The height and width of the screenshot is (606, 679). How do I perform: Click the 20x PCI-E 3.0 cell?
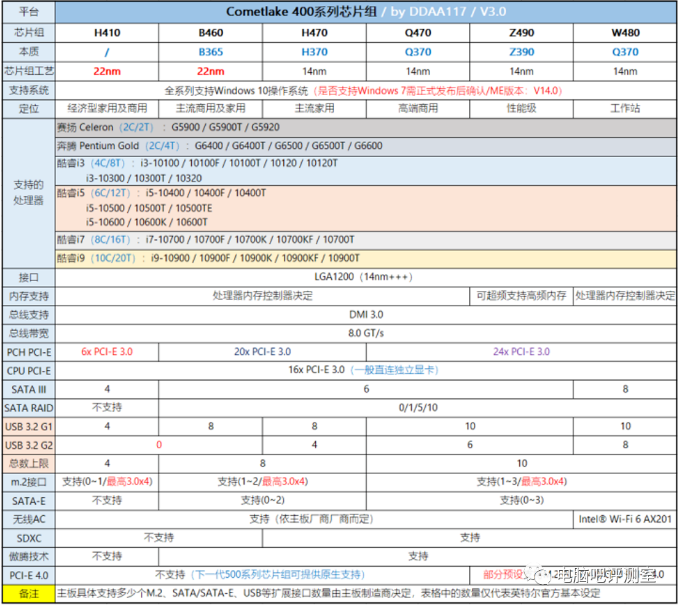(x=262, y=352)
